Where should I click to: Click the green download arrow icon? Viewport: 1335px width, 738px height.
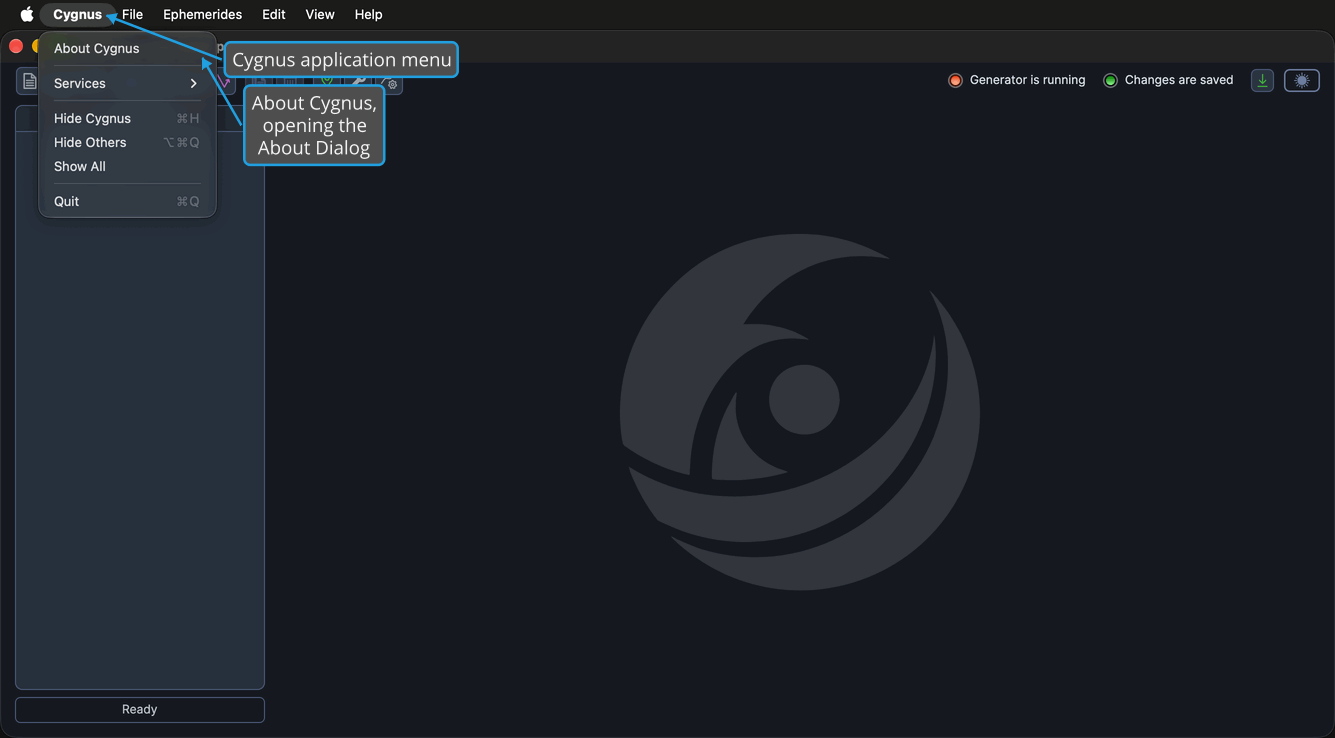1262,81
